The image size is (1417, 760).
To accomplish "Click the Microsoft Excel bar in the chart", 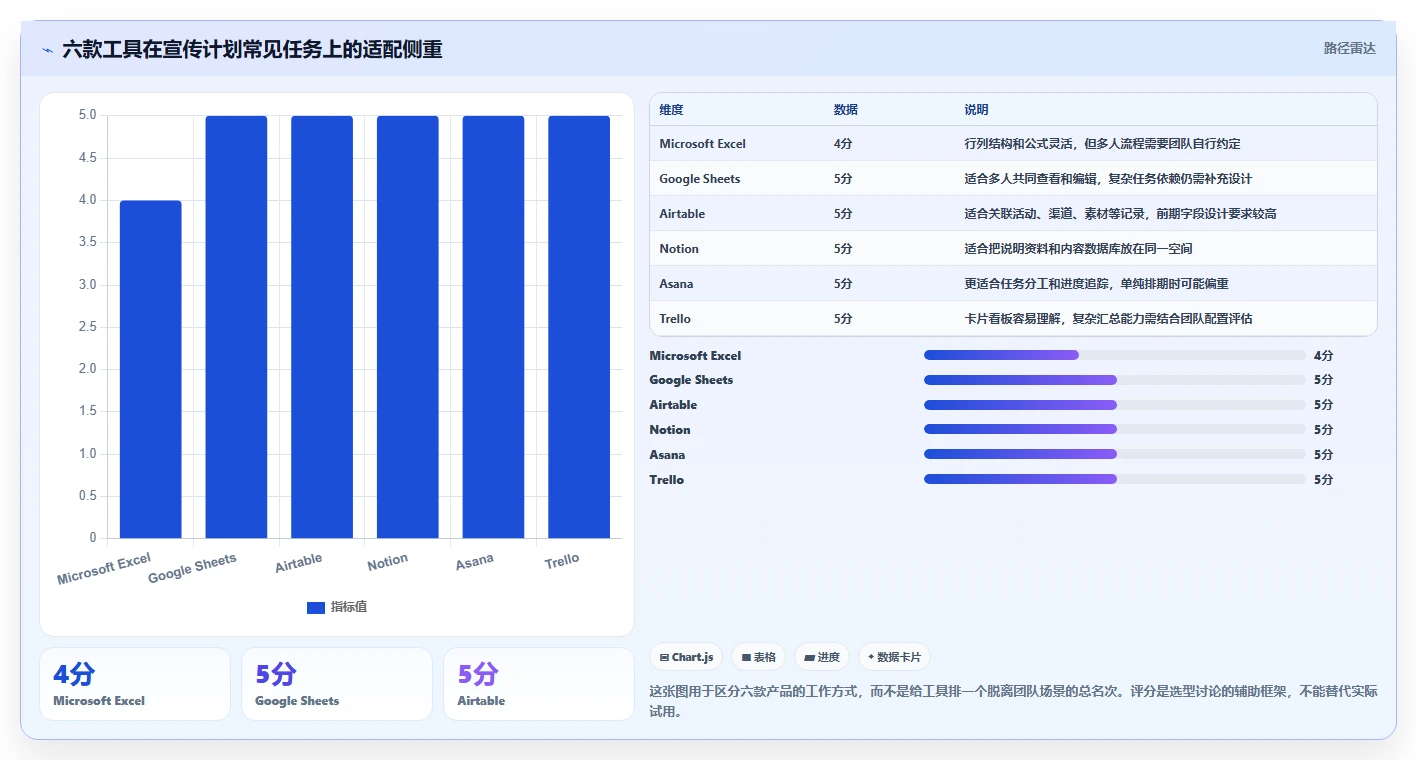I will pyautogui.click(x=151, y=369).
